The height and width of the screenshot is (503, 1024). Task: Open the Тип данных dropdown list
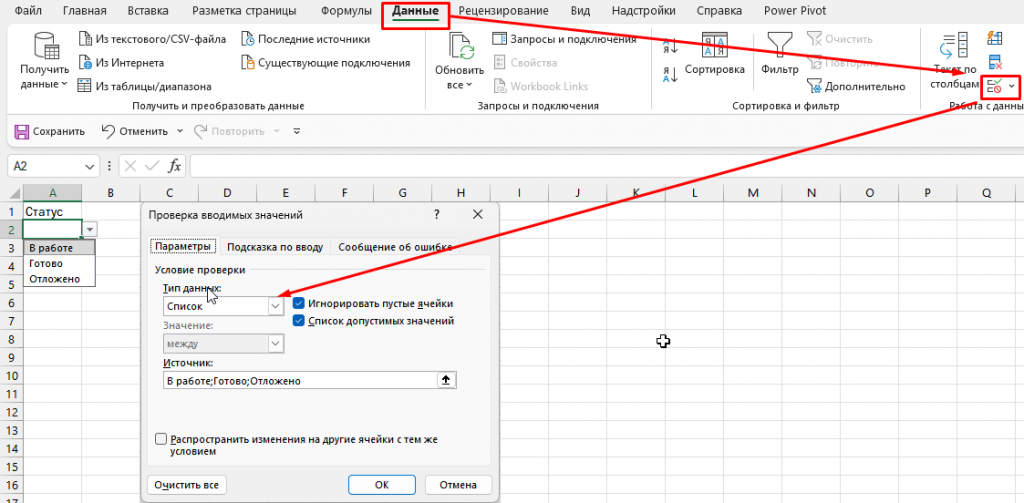(x=275, y=307)
